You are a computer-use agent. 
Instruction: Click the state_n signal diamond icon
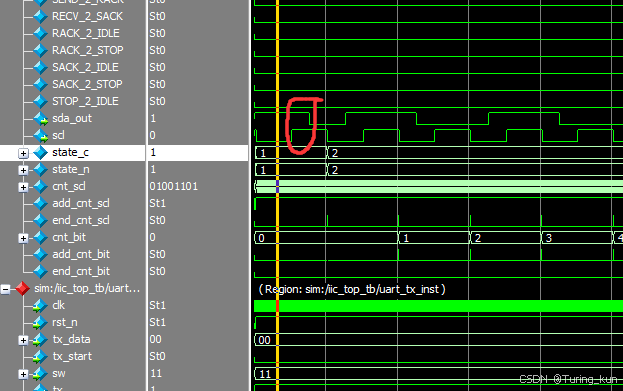[x=40, y=170]
